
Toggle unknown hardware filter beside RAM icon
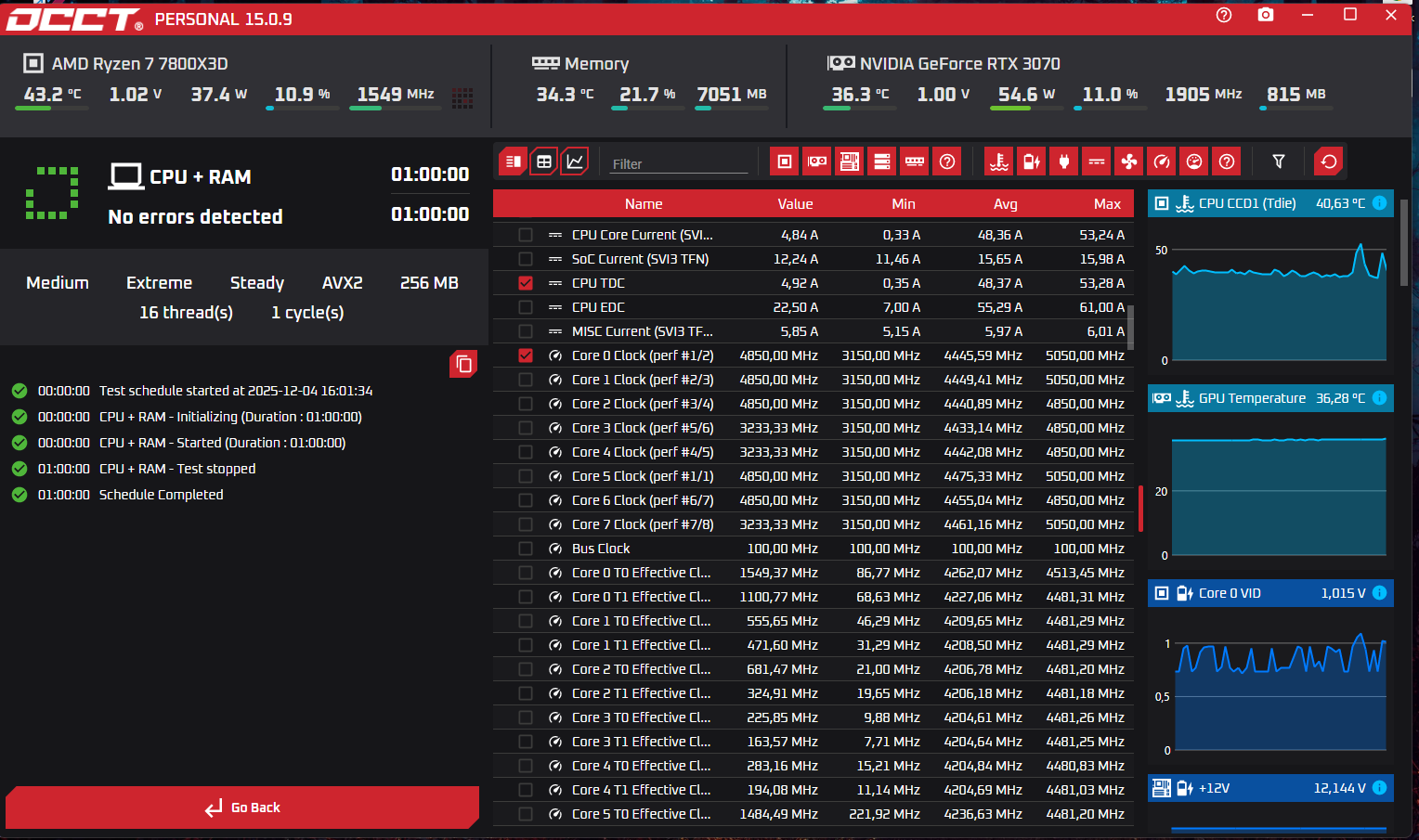[x=947, y=162]
